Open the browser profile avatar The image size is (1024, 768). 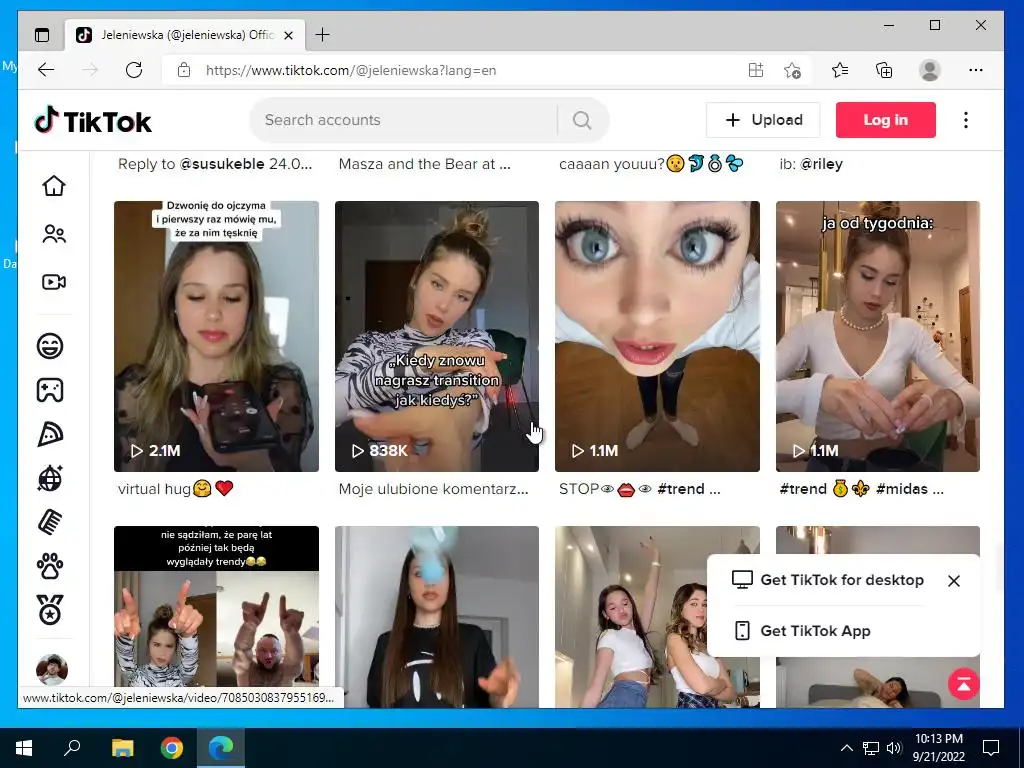pos(929,70)
